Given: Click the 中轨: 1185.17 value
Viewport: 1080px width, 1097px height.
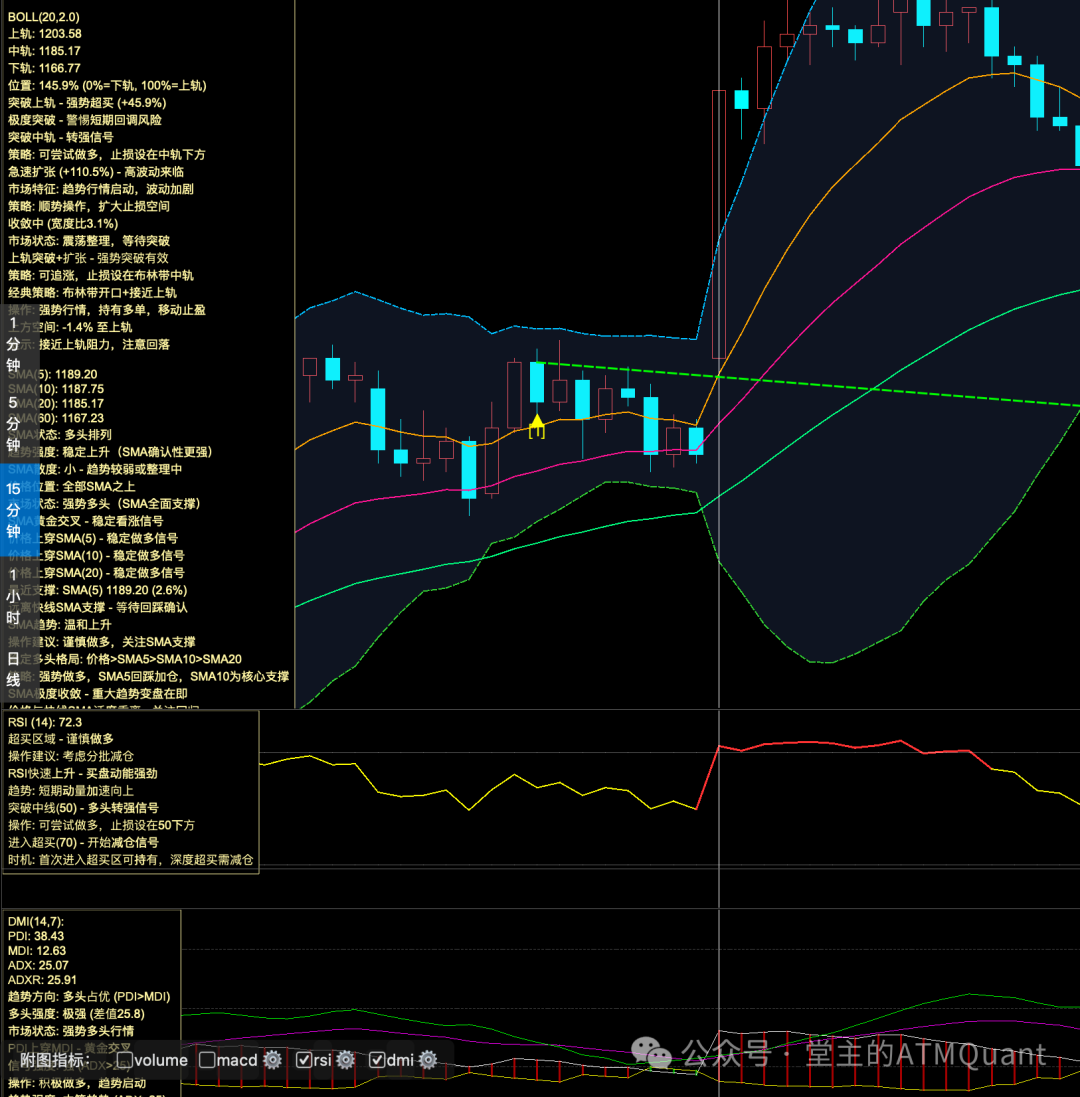Looking at the screenshot, I should point(44,51).
